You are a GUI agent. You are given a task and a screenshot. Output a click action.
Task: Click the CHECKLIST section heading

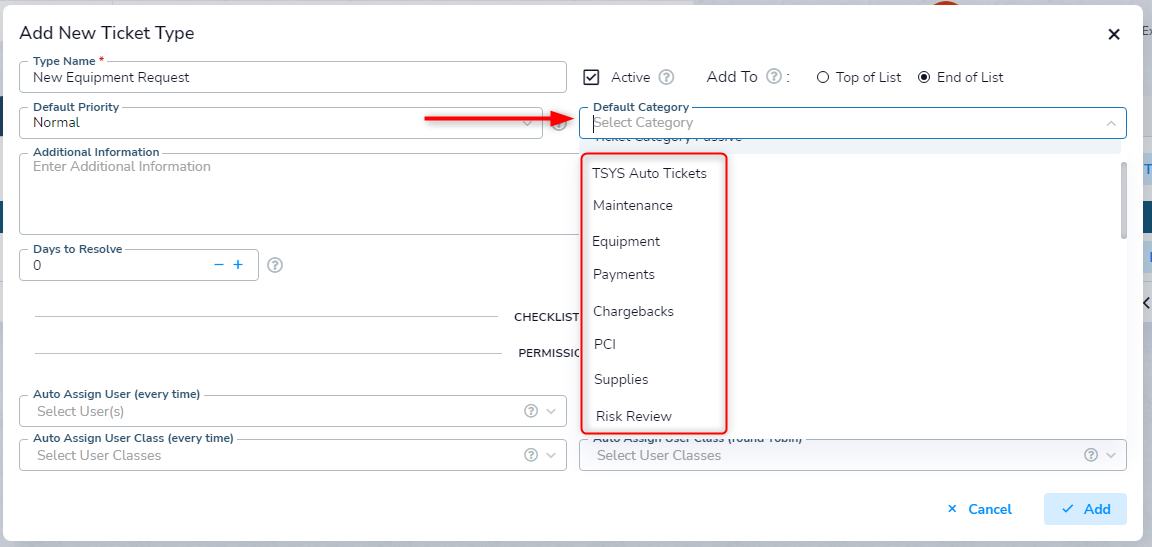click(x=547, y=317)
